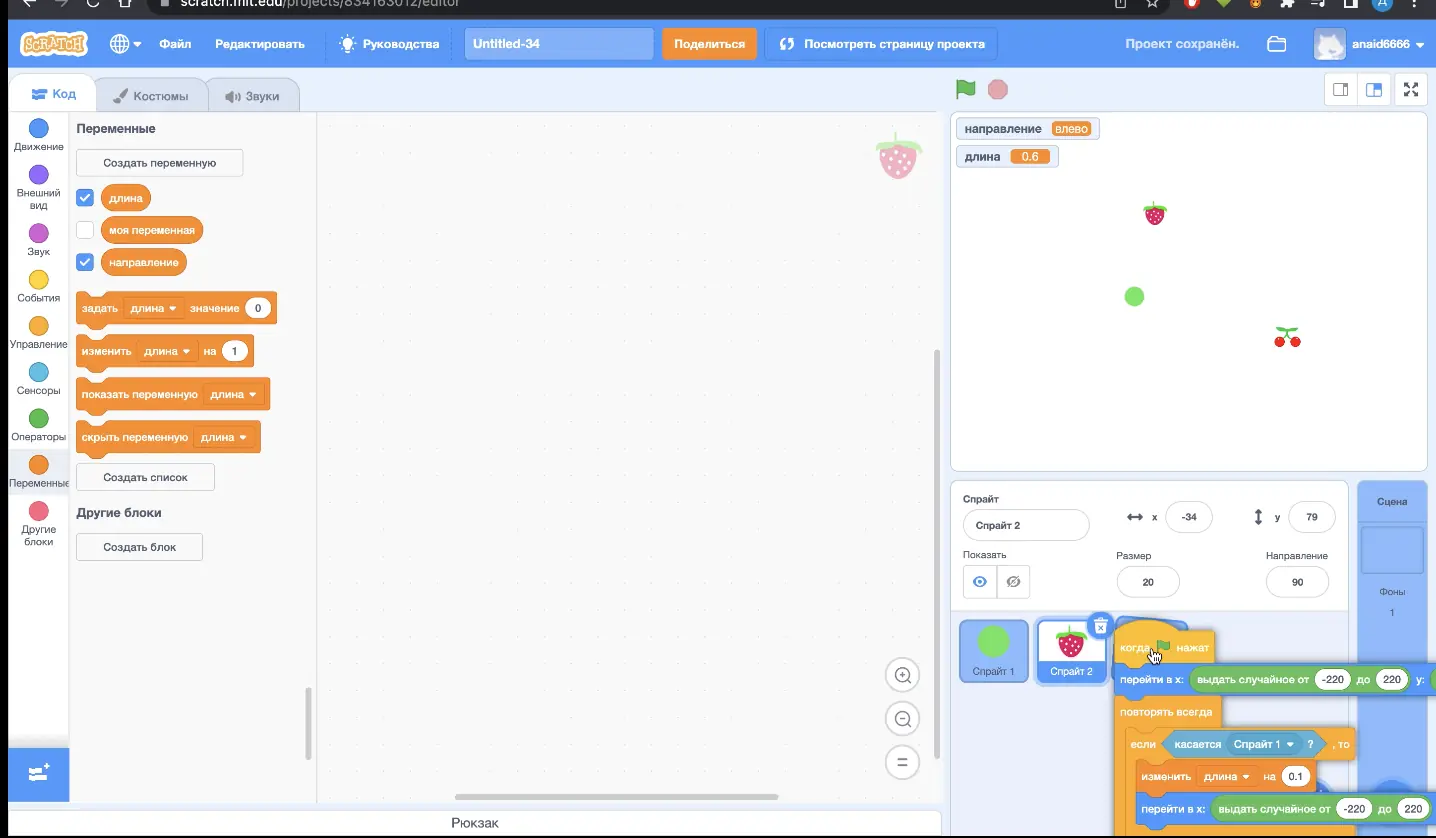The height and width of the screenshot is (838, 1436).
Task: Select the Внешний вид block category
Action: (x=38, y=188)
